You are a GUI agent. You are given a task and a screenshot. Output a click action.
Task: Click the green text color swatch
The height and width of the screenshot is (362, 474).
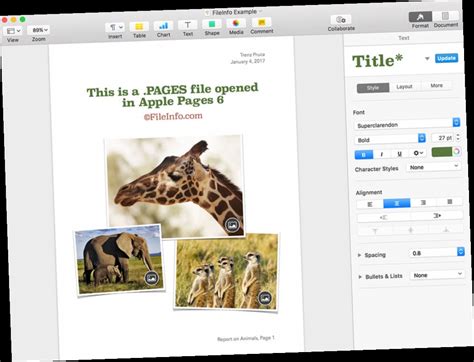coord(442,152)
